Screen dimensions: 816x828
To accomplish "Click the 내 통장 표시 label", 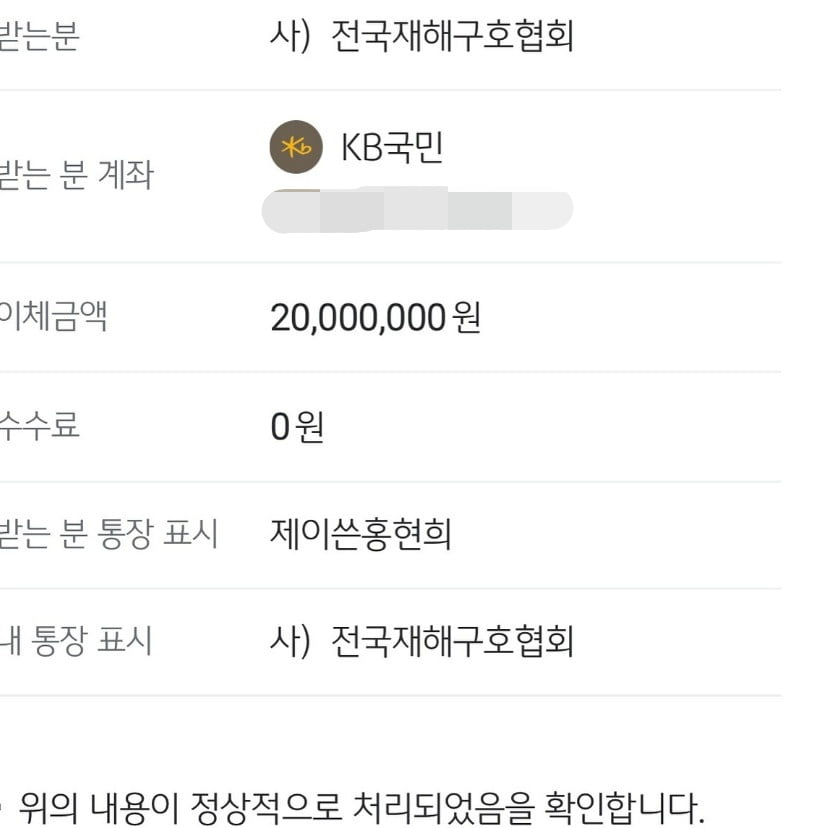I will click(76, 641).
